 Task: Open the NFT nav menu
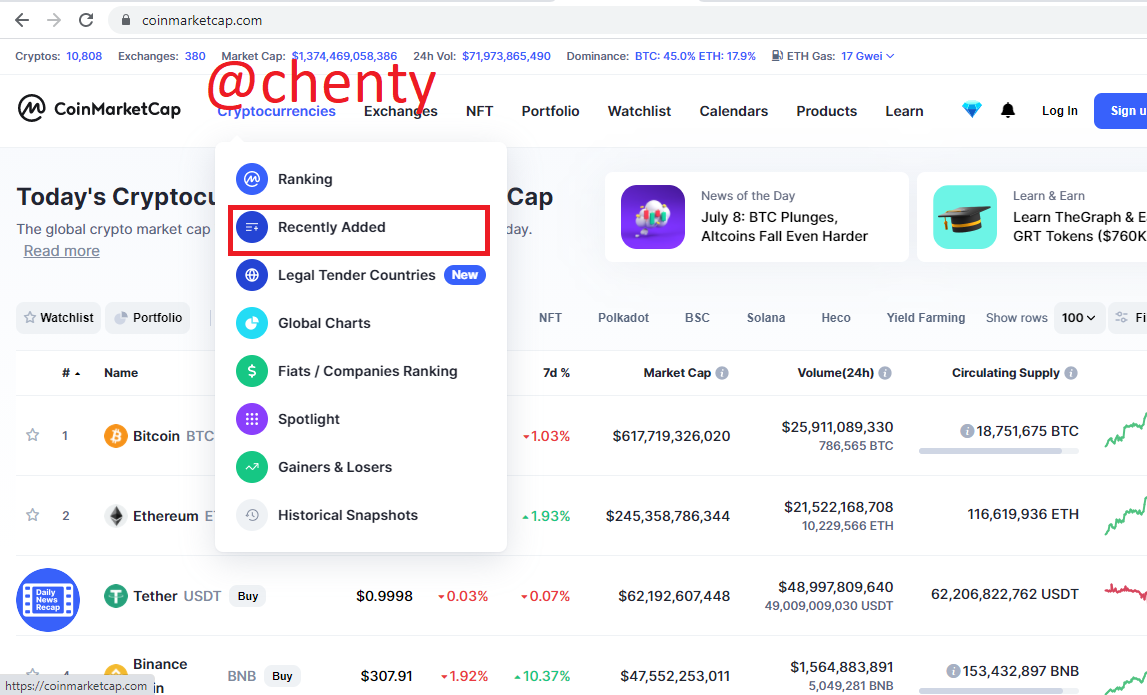(x=479, y=111)
